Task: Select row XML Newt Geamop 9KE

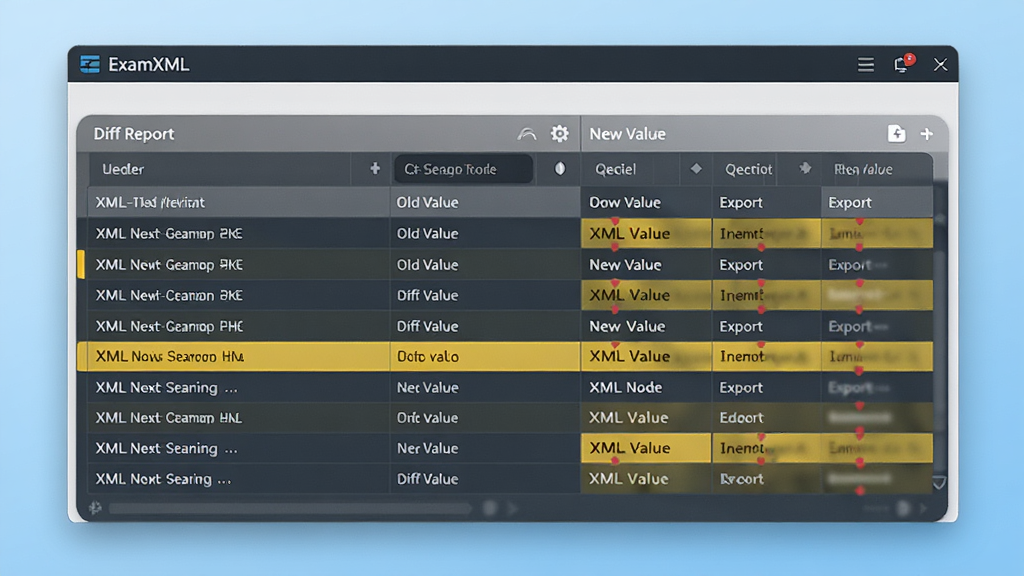Action: tap(511, 264)
